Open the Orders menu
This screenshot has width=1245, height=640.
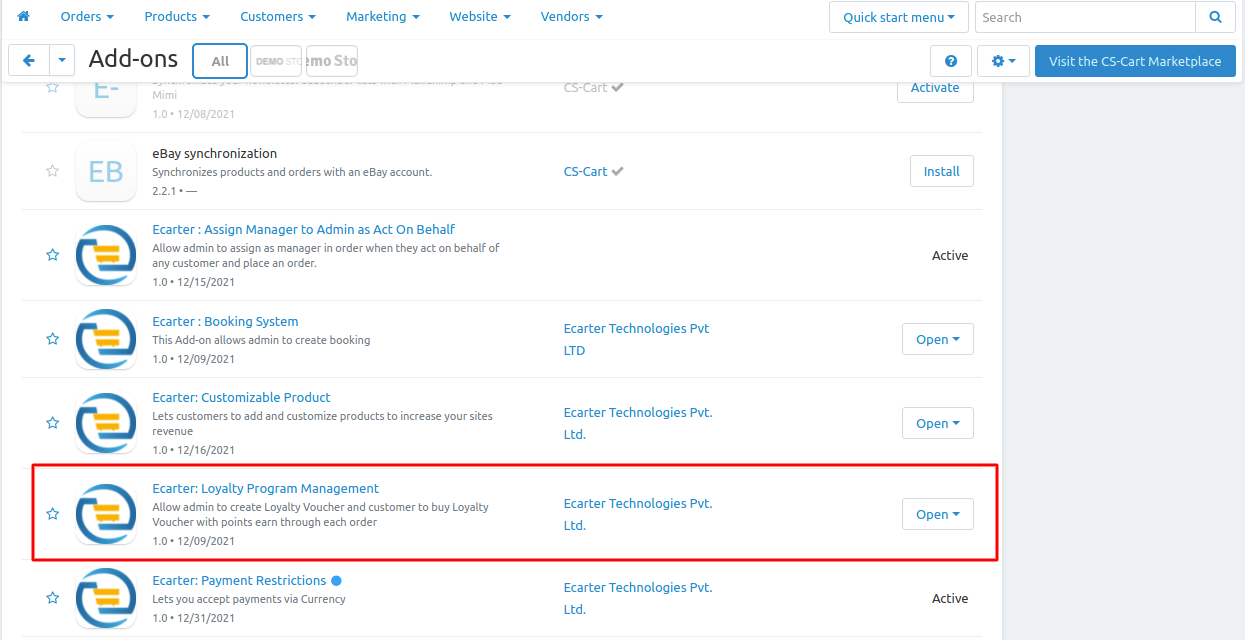(x=87, y=17)
